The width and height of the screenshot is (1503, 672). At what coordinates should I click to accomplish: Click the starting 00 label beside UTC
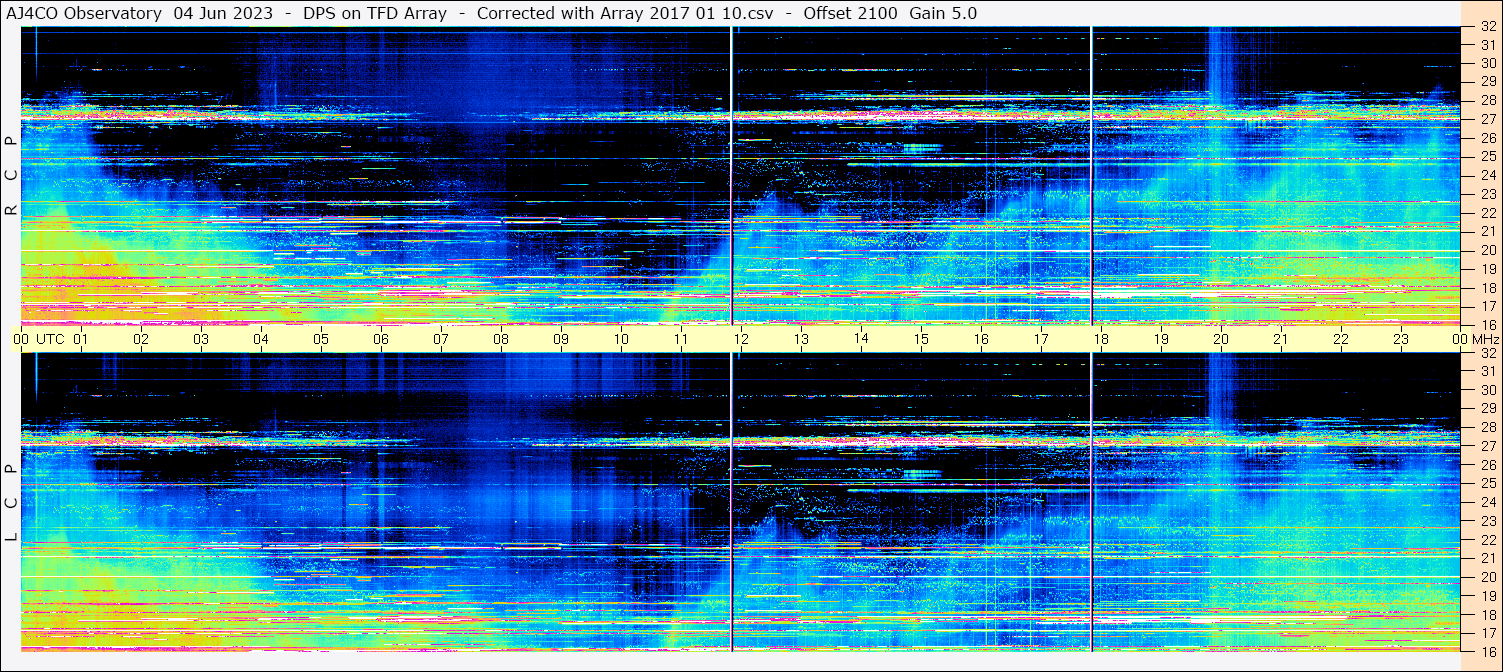pyautogui.click(x=21, y=339)
